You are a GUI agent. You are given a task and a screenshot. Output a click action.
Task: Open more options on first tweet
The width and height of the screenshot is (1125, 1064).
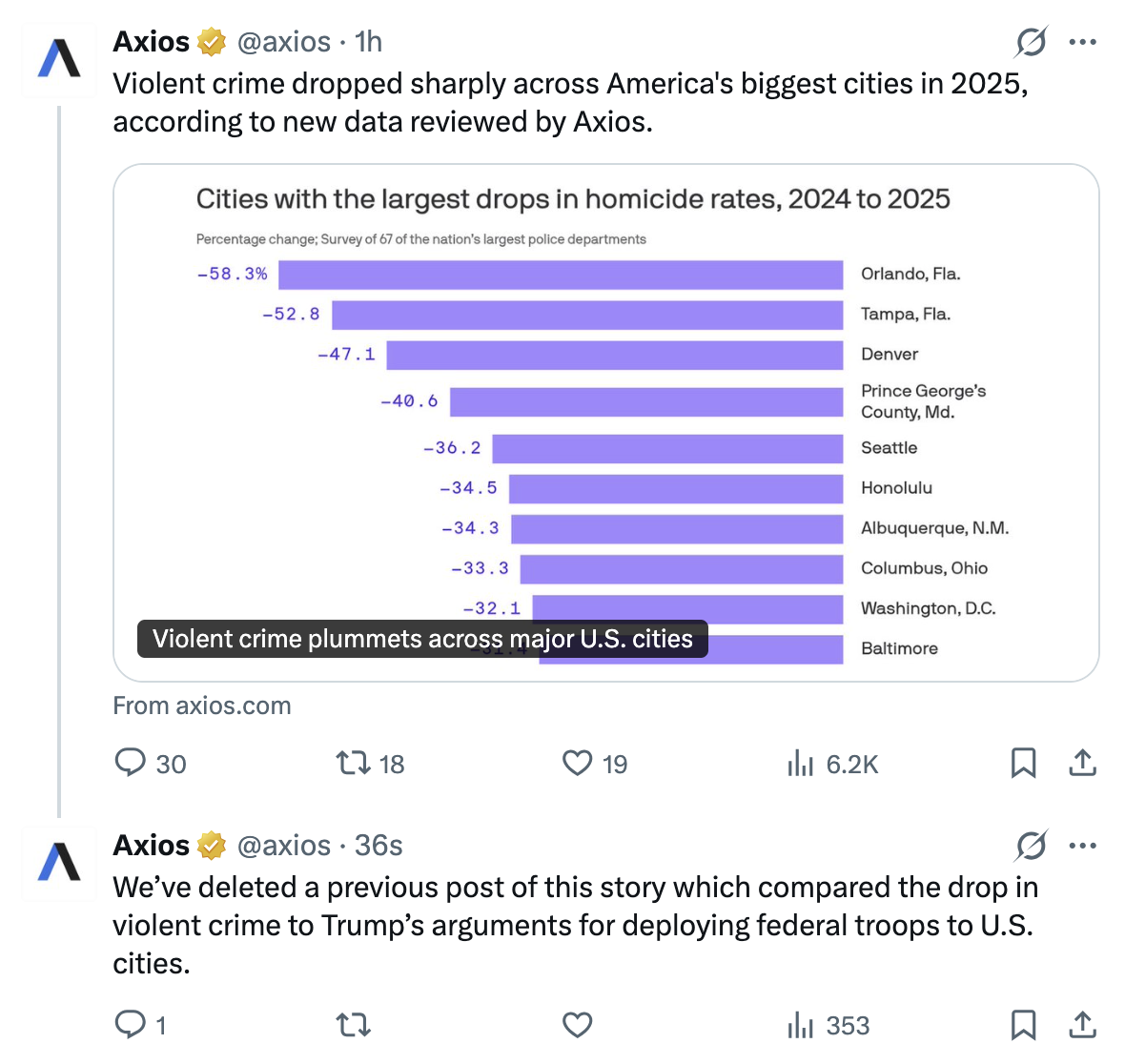click(x=1082, y=42)
